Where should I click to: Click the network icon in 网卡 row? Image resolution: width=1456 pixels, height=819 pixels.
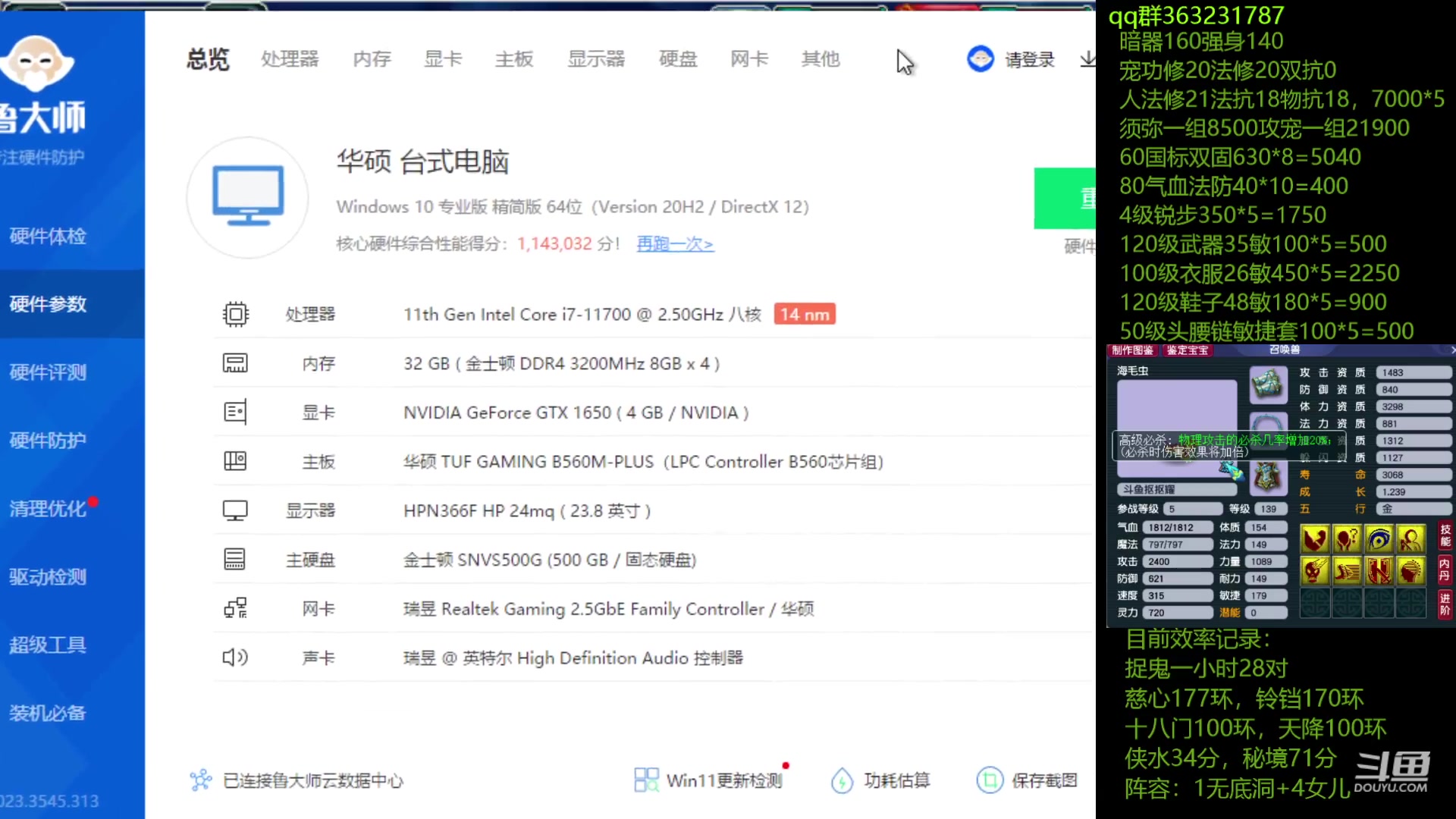click(x=235, y=608)
